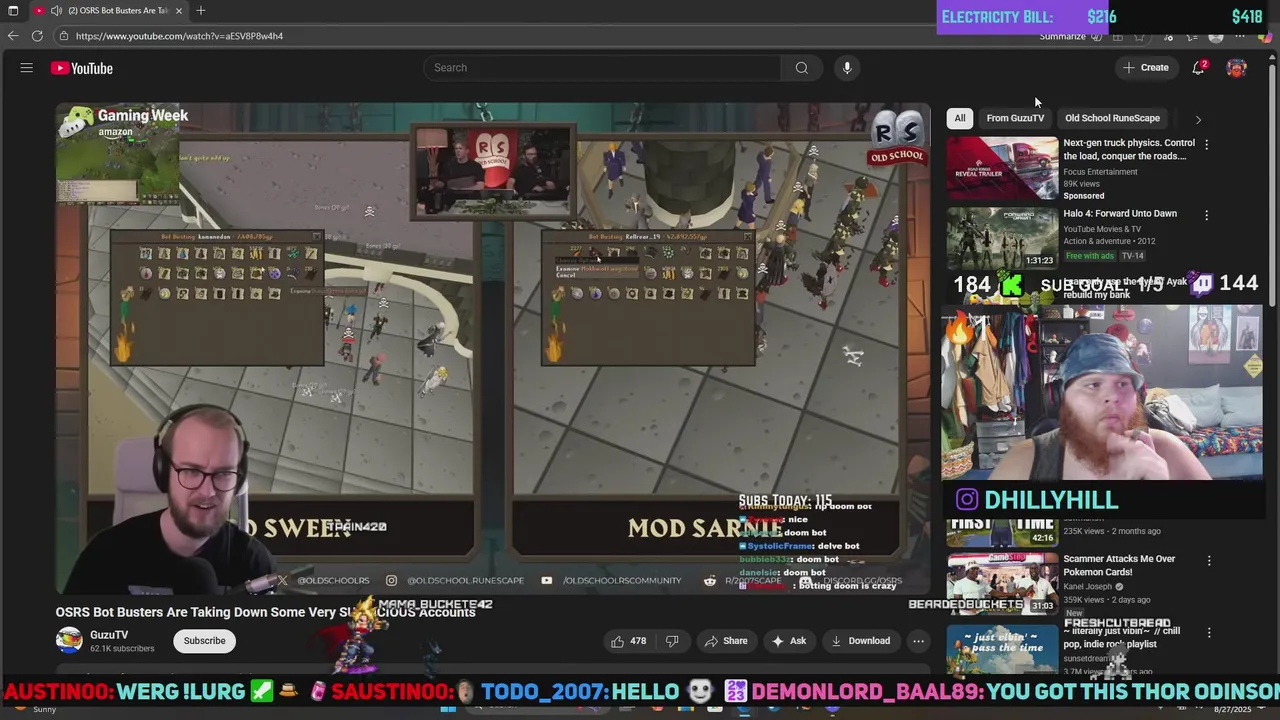1280x720 pixels.
Task: Open more actions for the video
Action: [918, 641]
